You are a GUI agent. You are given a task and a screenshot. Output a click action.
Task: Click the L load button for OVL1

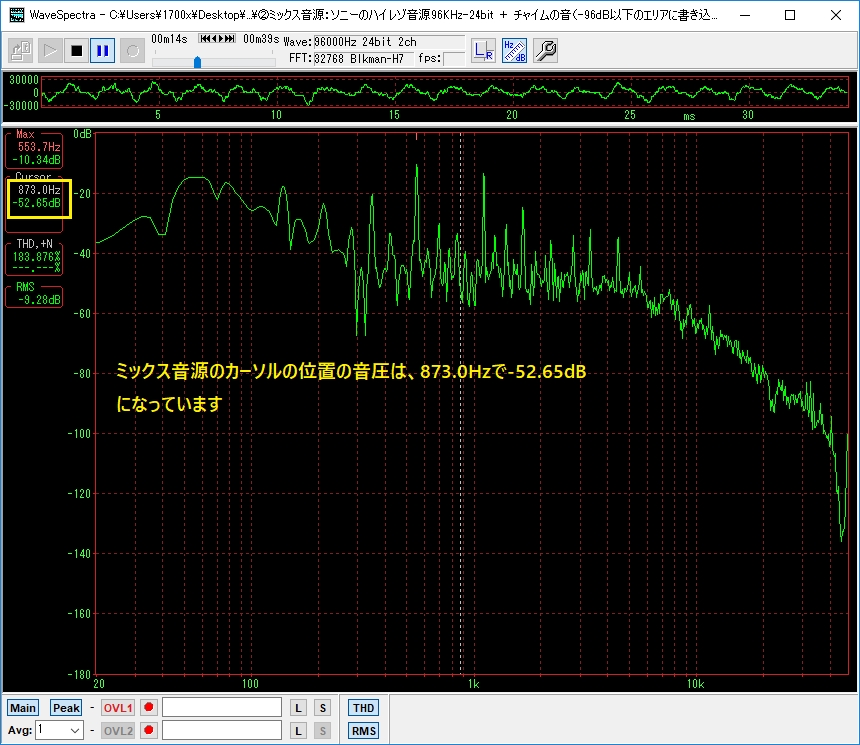point(298,708)
